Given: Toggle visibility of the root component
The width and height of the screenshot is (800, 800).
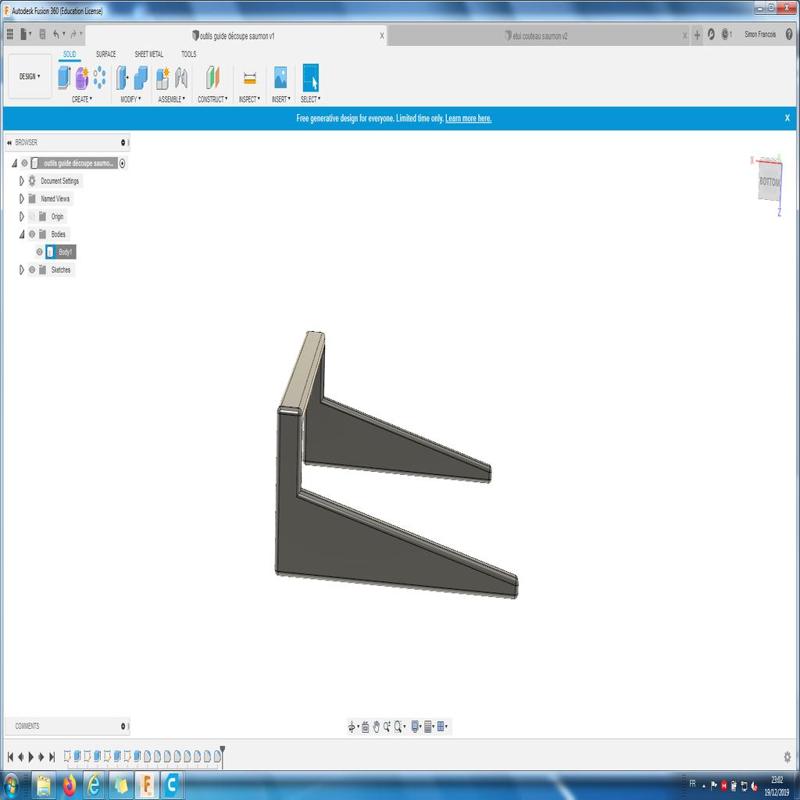Looking at the screenshot, I should pos(24,163).
